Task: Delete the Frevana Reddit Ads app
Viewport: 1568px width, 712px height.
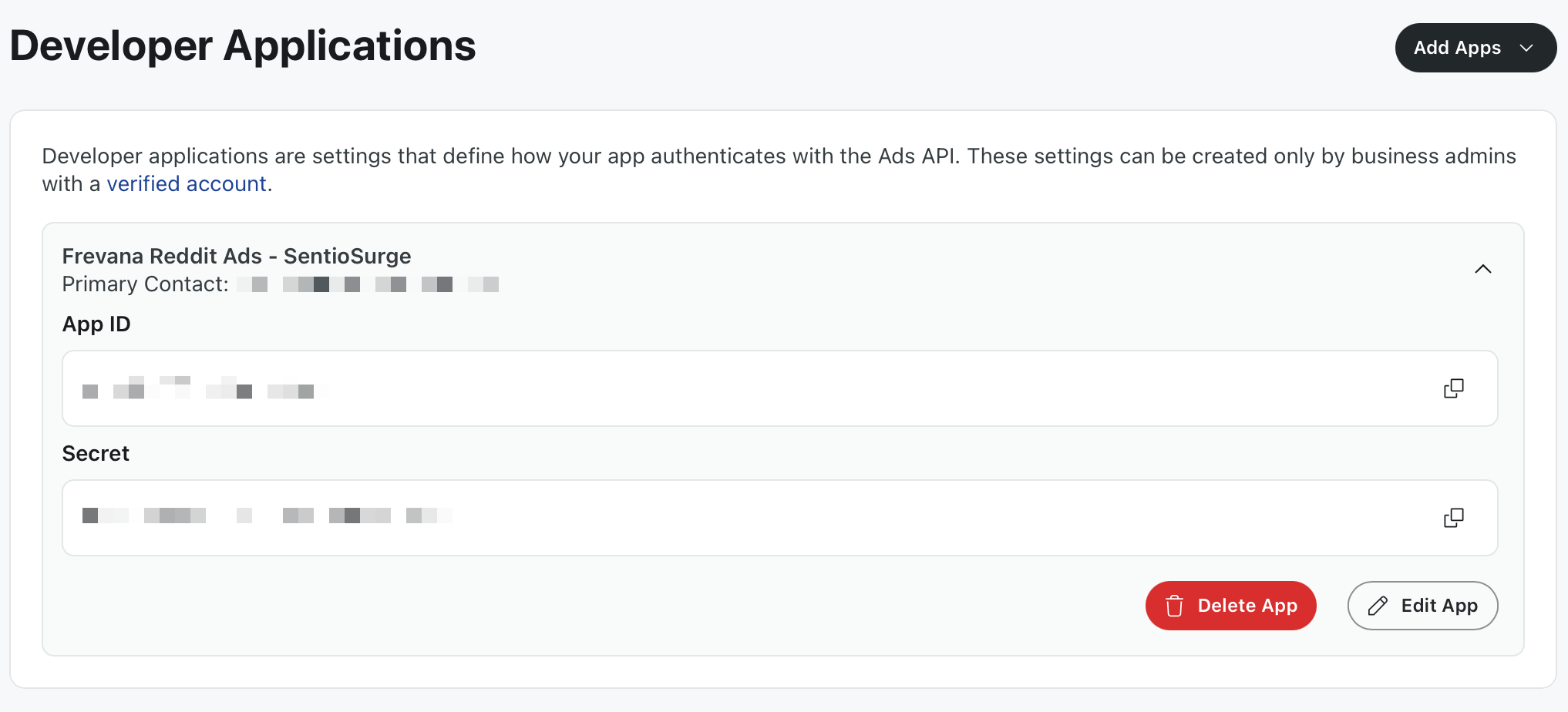Action: [x=1231, y=606]
